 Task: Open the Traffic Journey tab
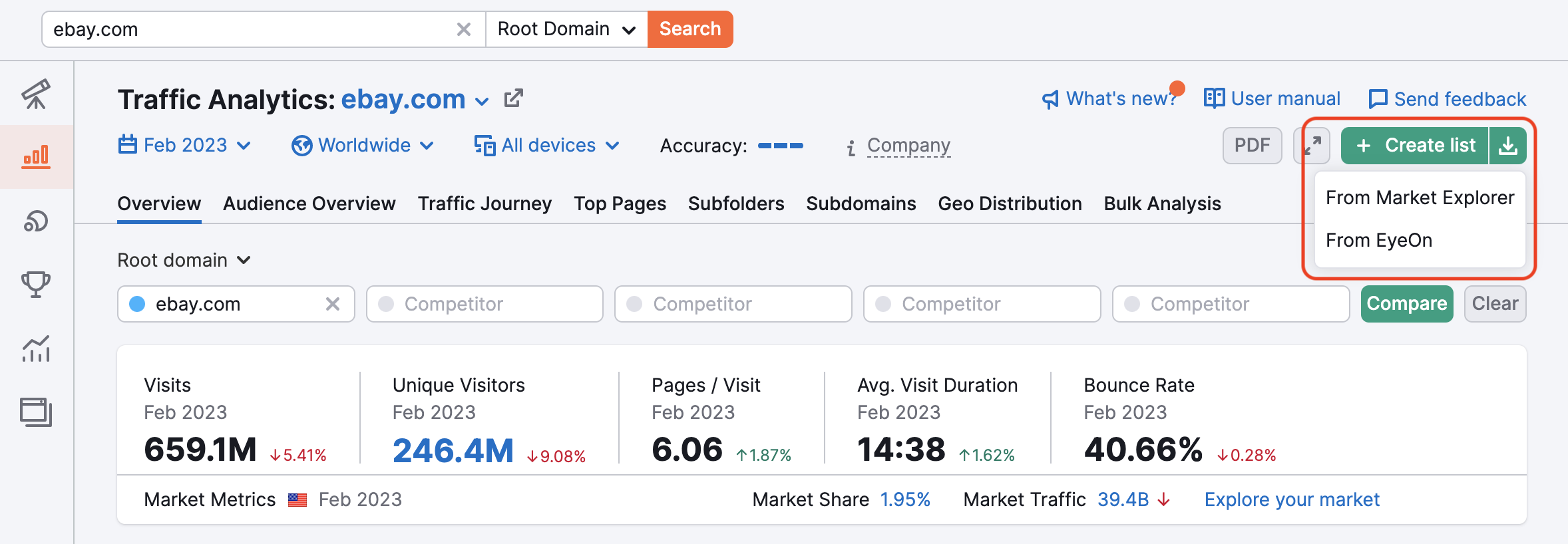(485, 204)
